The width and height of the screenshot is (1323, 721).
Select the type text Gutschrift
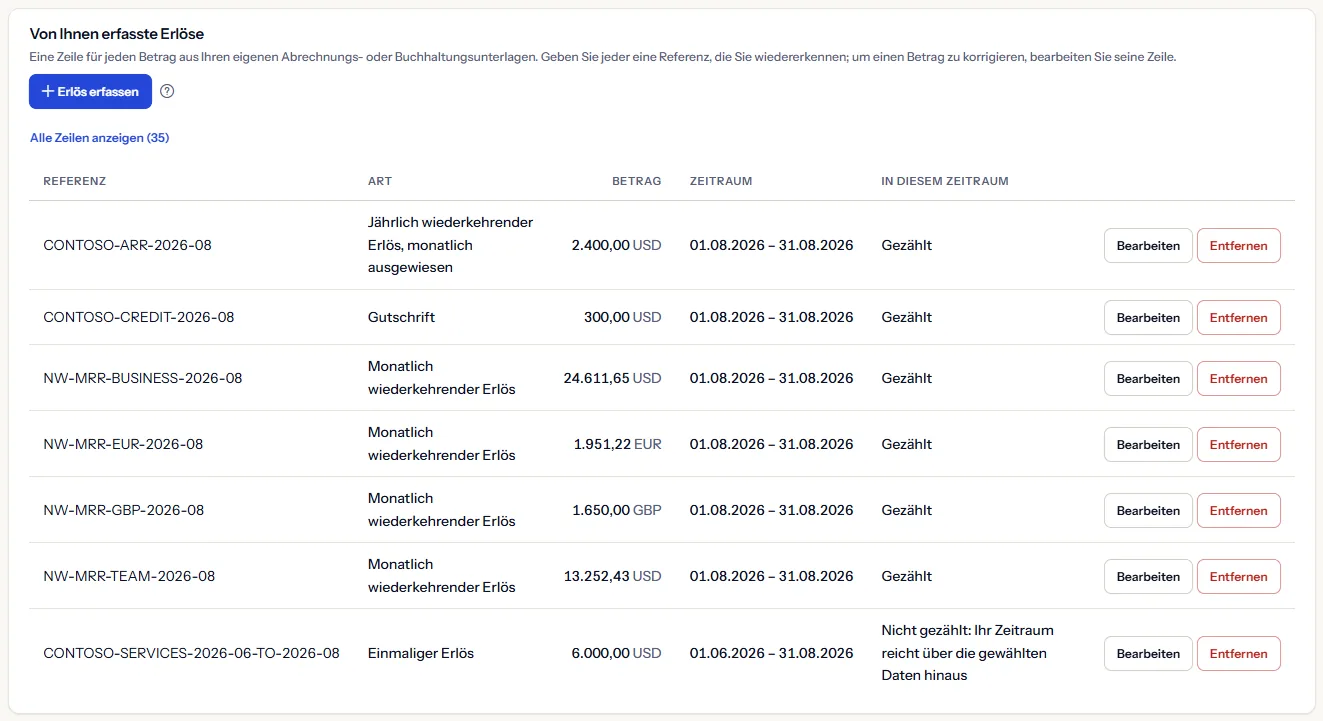coord(401,317)
